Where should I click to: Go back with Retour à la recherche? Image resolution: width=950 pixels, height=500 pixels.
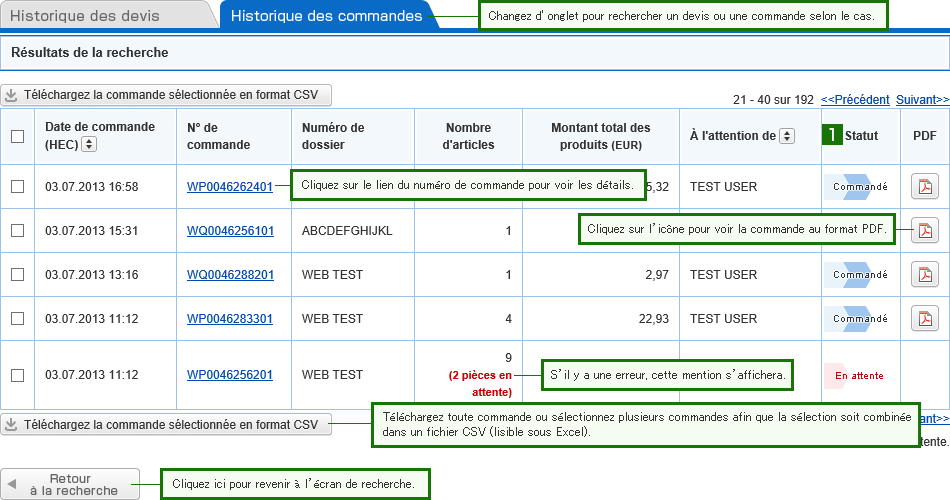coord(70,484)
